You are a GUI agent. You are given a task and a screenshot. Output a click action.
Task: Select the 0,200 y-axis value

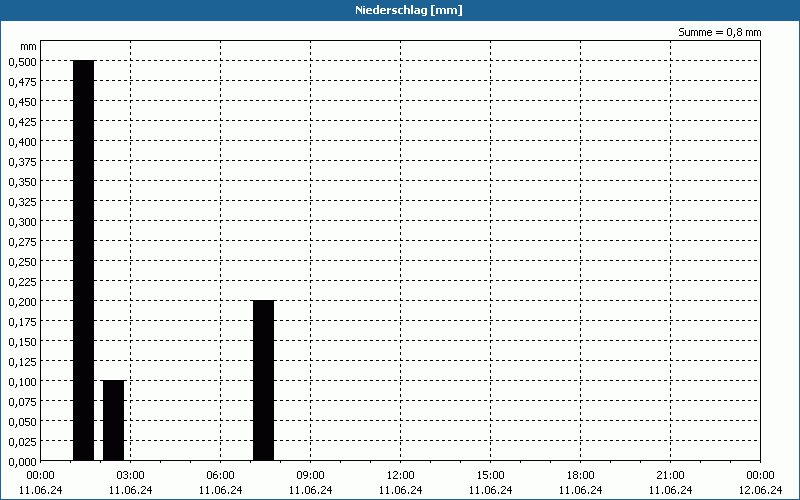(23, 302)
